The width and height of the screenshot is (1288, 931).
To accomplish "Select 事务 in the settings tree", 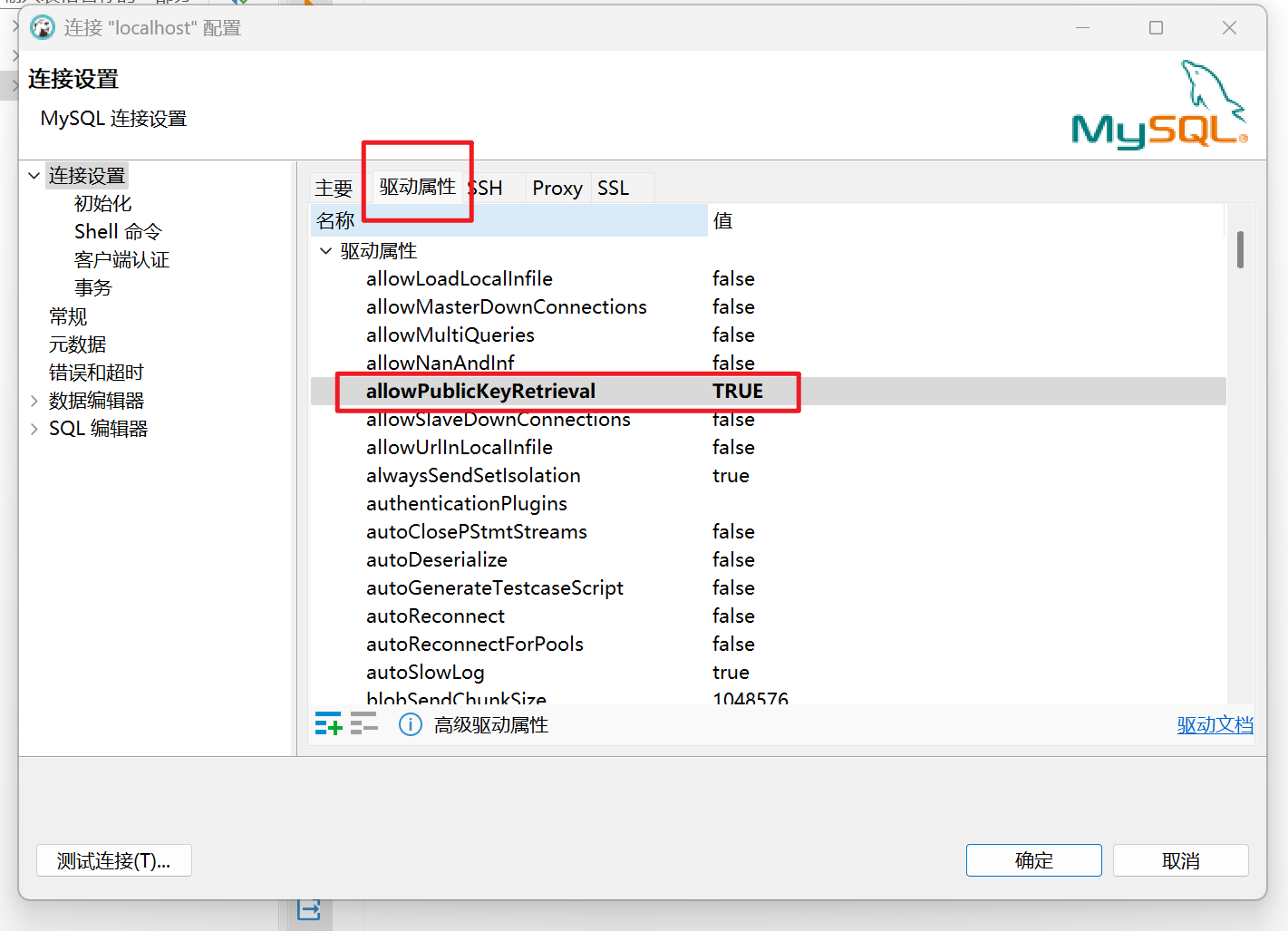I will coord(92,287).
